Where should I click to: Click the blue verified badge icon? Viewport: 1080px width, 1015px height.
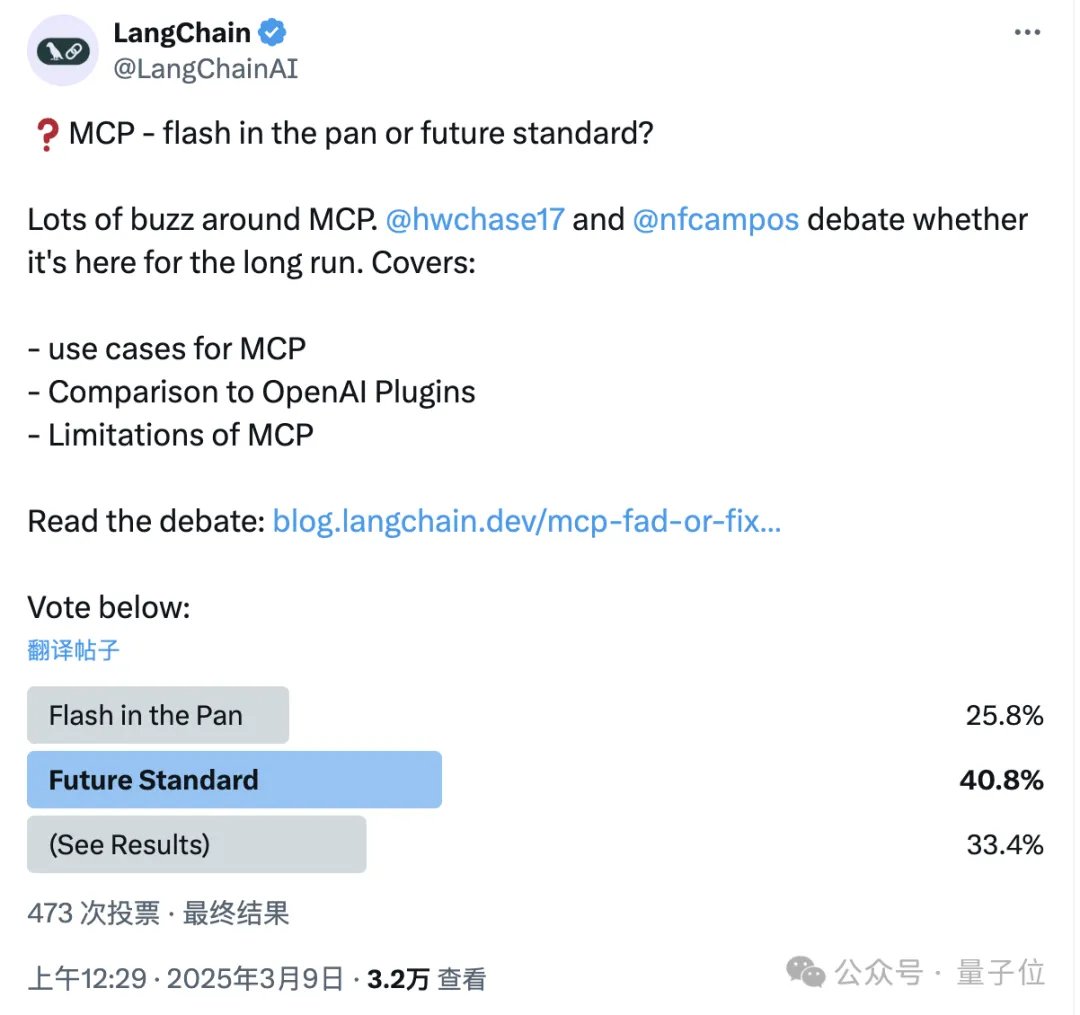(272, 33)
